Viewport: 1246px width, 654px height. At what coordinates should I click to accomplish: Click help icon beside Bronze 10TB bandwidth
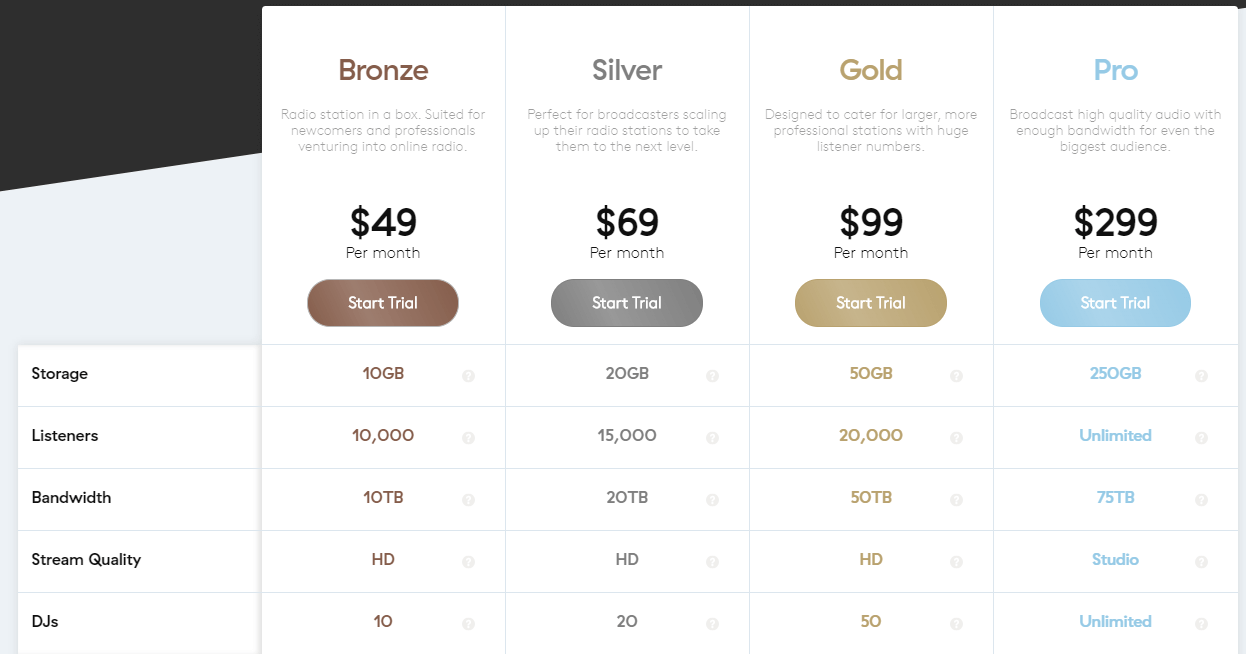click(x=468, y=500)
